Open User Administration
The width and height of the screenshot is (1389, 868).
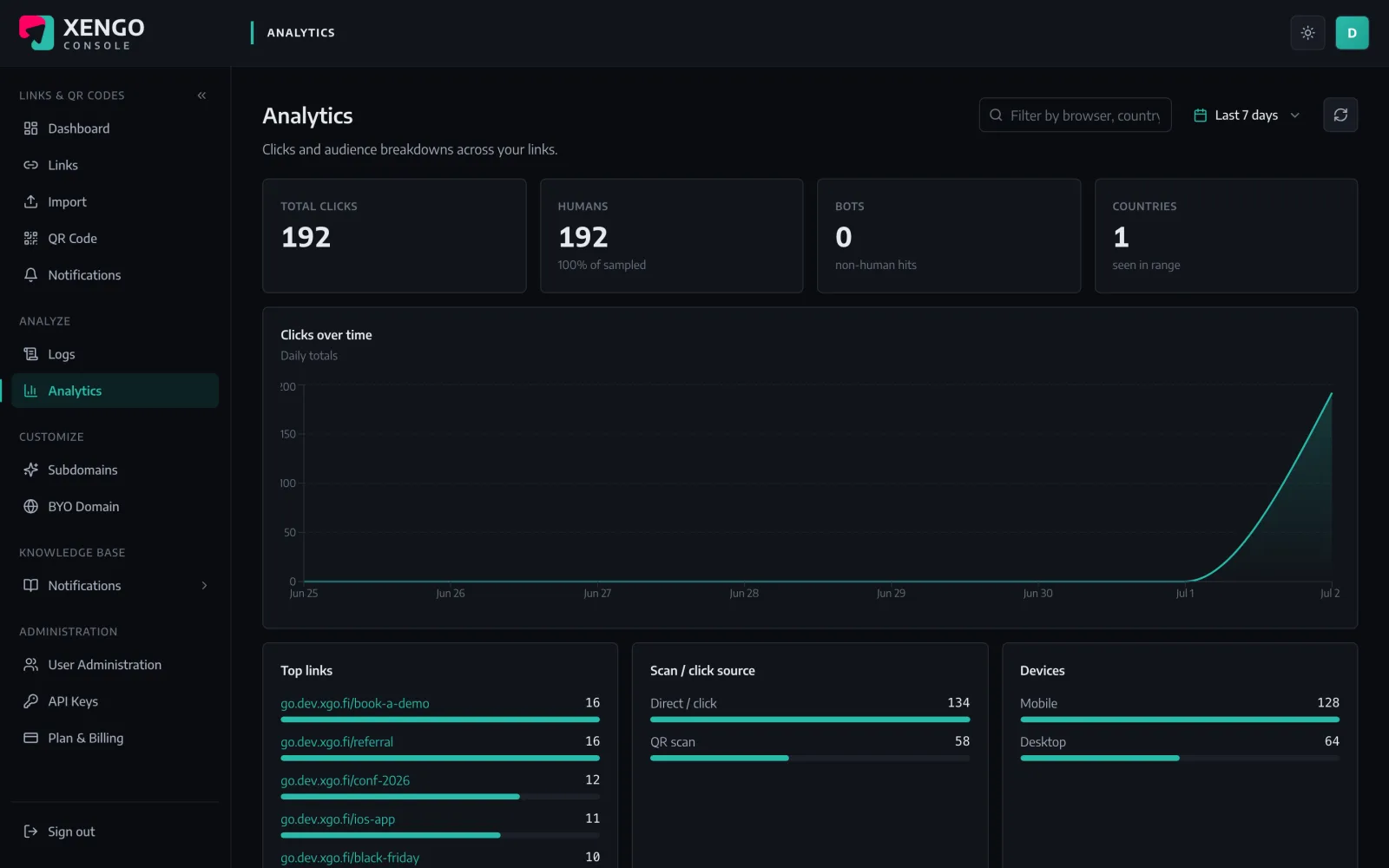[x=115, y=665]
